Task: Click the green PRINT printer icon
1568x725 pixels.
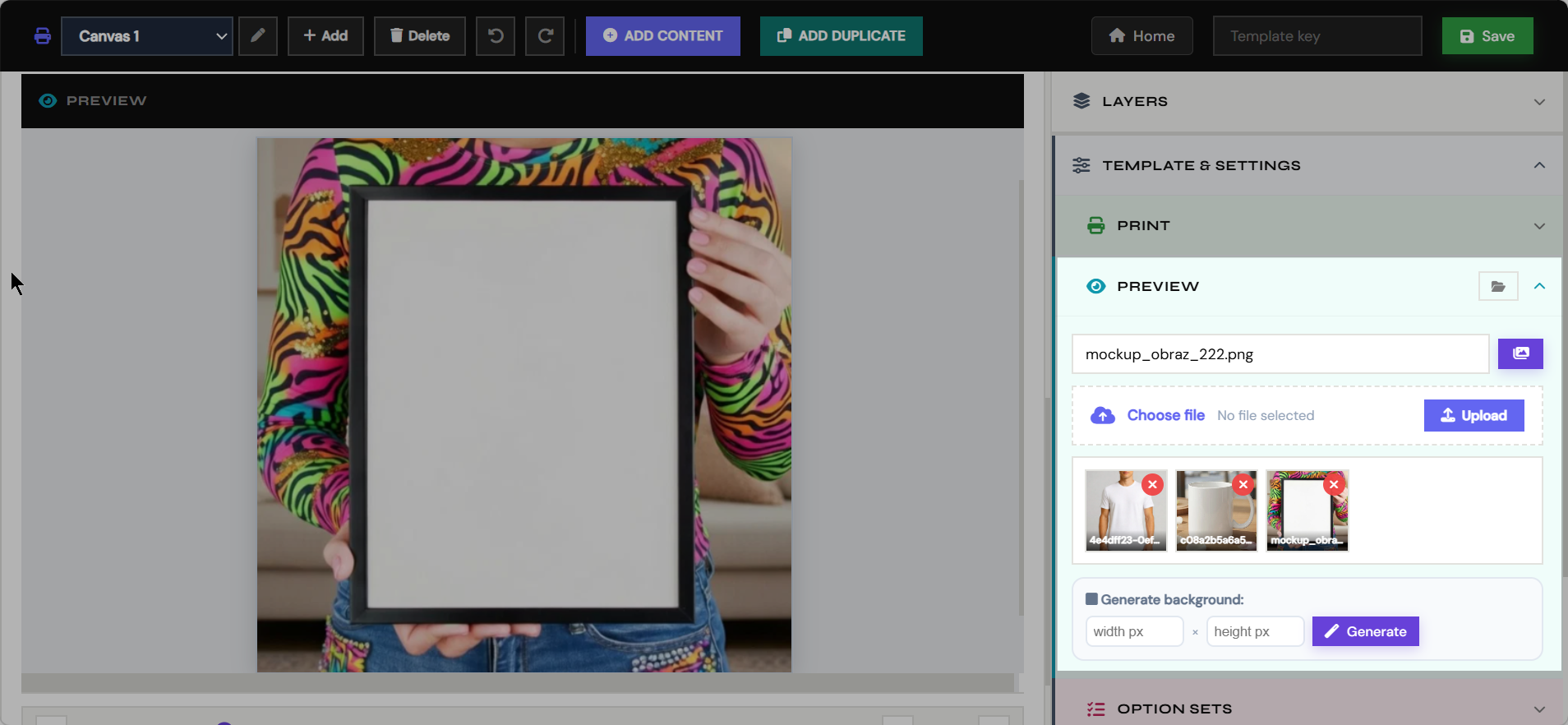Action: point(1096,225)
